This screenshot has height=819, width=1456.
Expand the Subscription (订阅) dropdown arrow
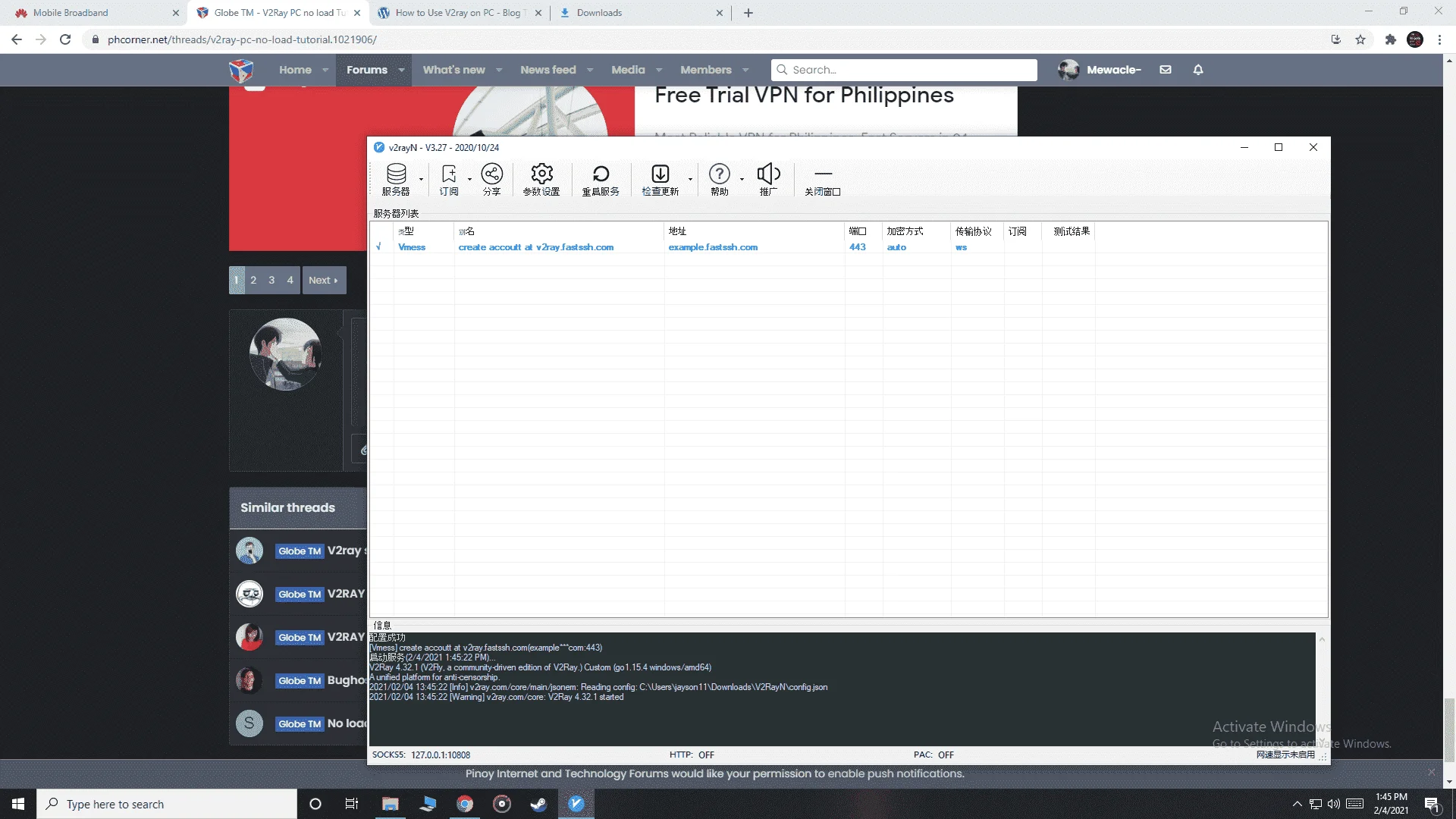point(469,180)
